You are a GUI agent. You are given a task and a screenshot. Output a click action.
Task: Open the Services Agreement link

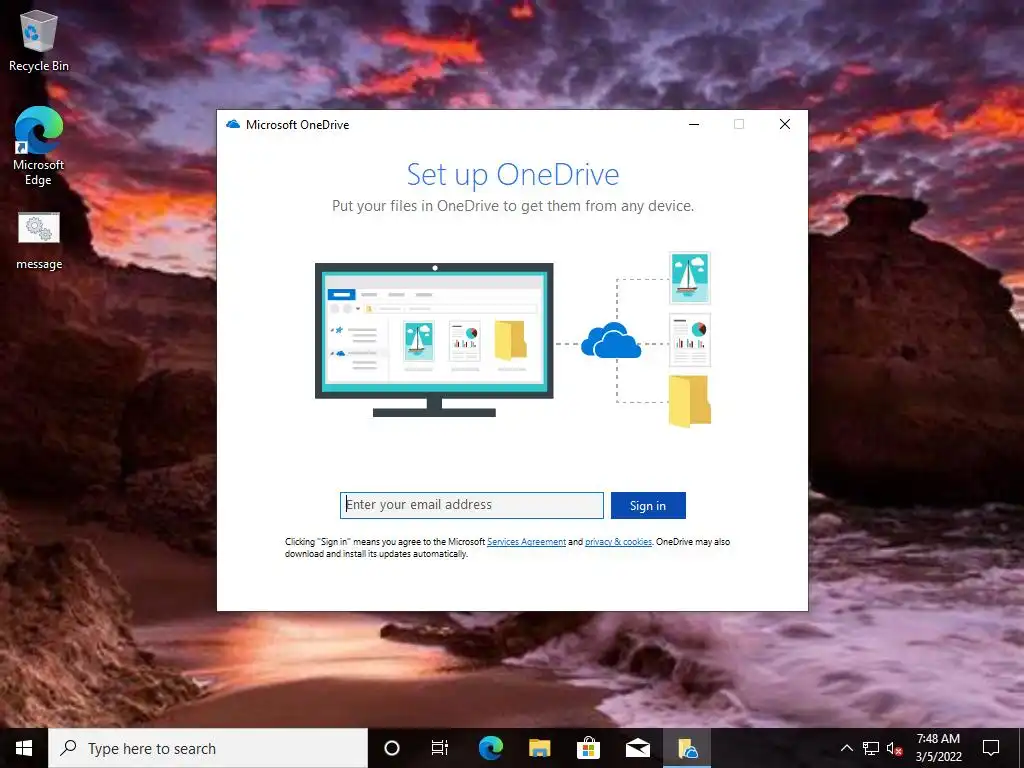coord(526,541)
